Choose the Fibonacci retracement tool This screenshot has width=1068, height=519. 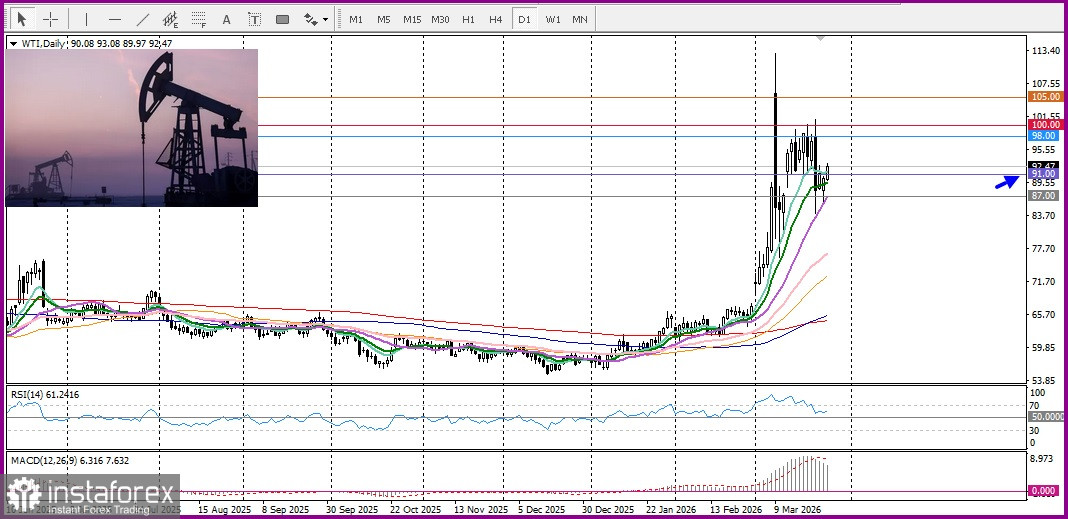click(x=199, y=19)
